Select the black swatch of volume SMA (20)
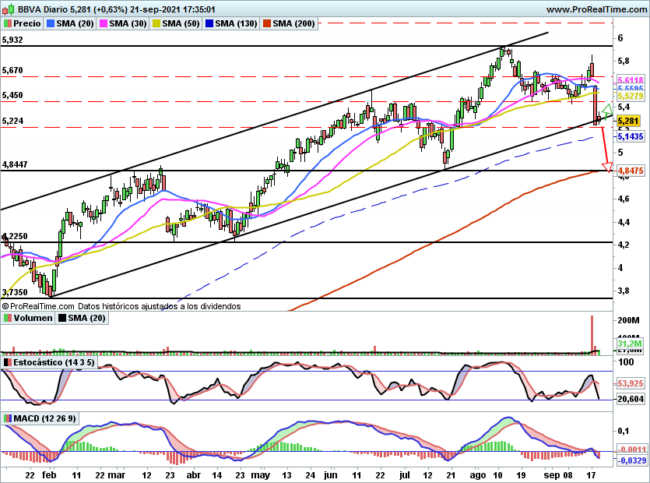Image resolution: width=650 pixels, height=483 pixels. point(62,318)
